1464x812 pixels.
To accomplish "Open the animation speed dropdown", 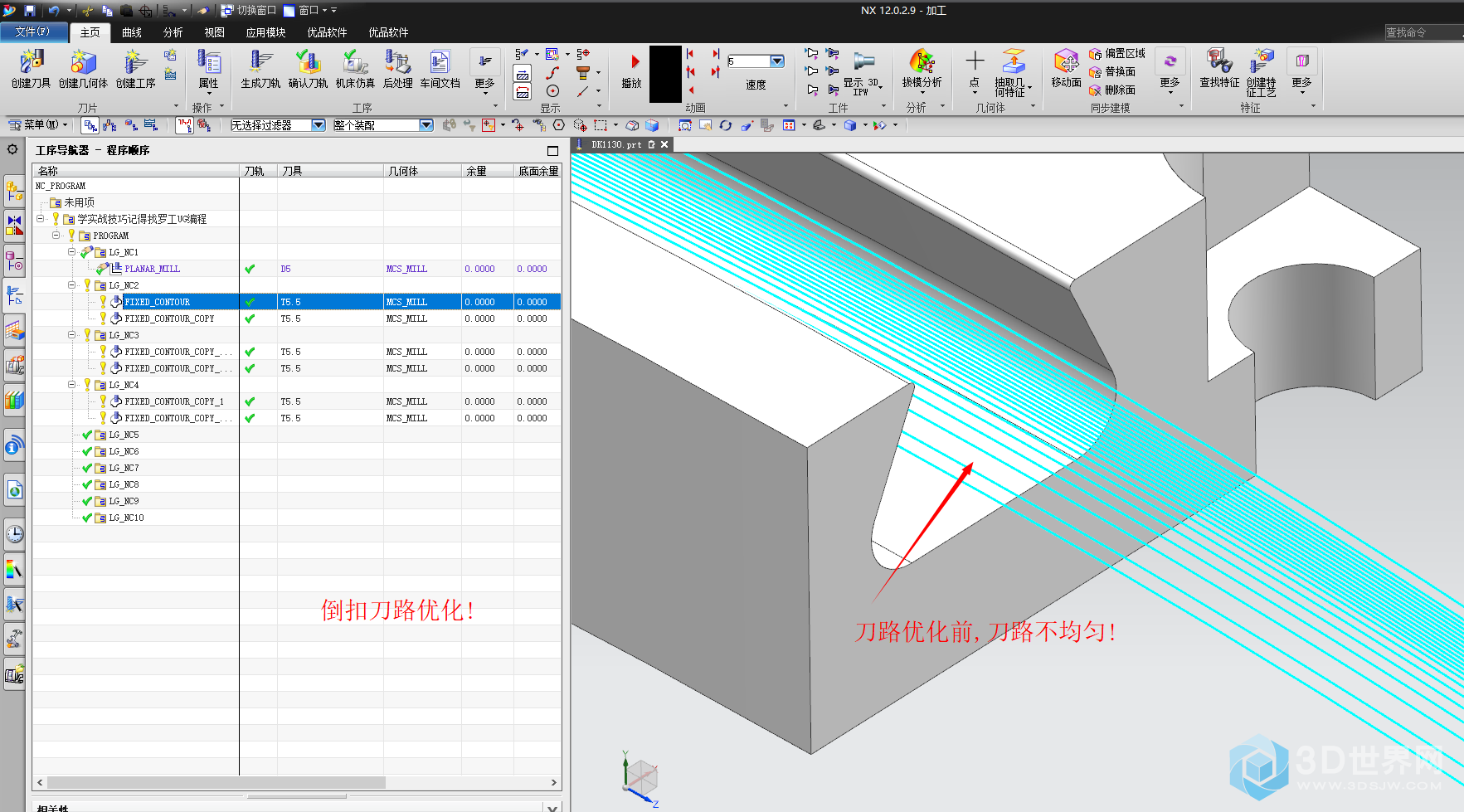I will [x=777, y=61].
